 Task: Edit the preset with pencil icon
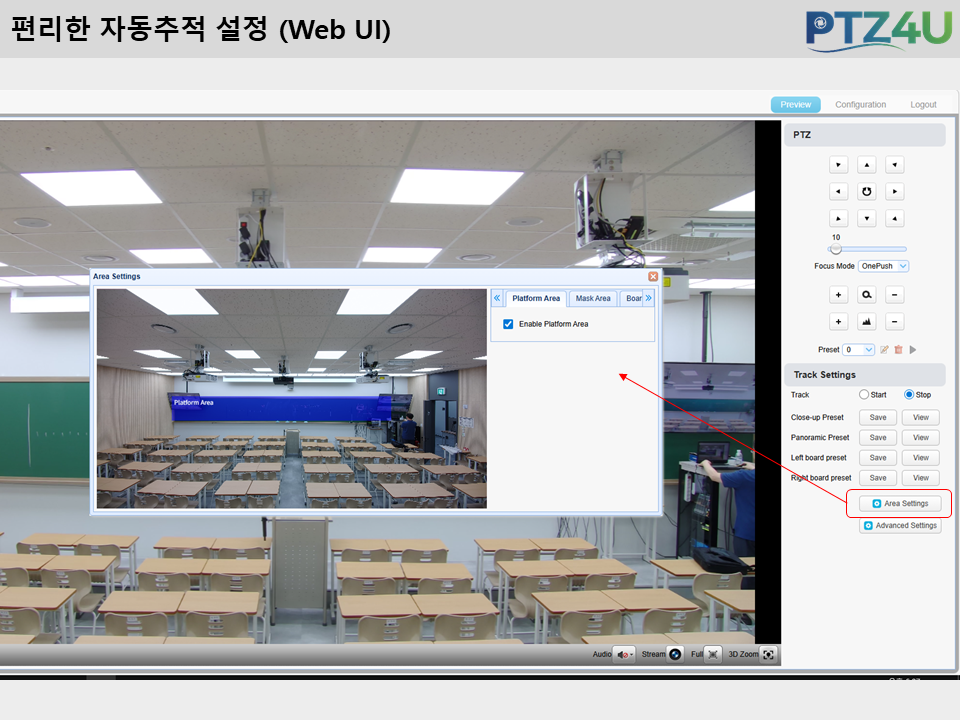884,350
